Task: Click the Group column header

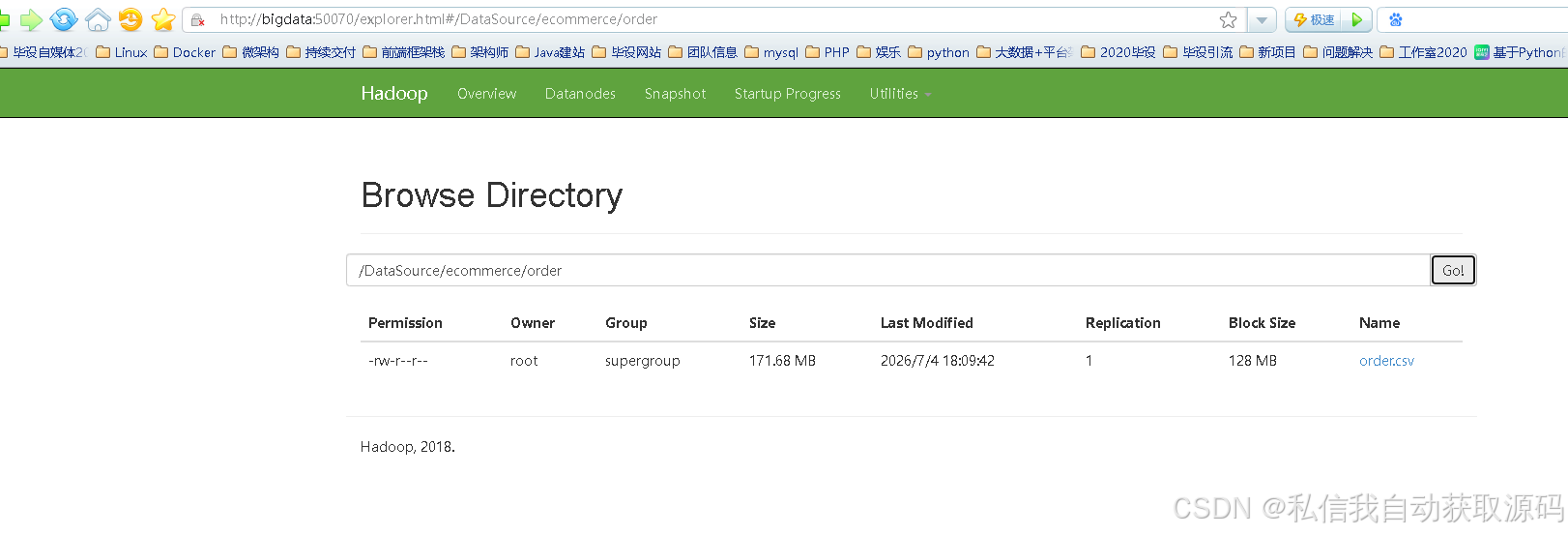Action: click(626, 323)
